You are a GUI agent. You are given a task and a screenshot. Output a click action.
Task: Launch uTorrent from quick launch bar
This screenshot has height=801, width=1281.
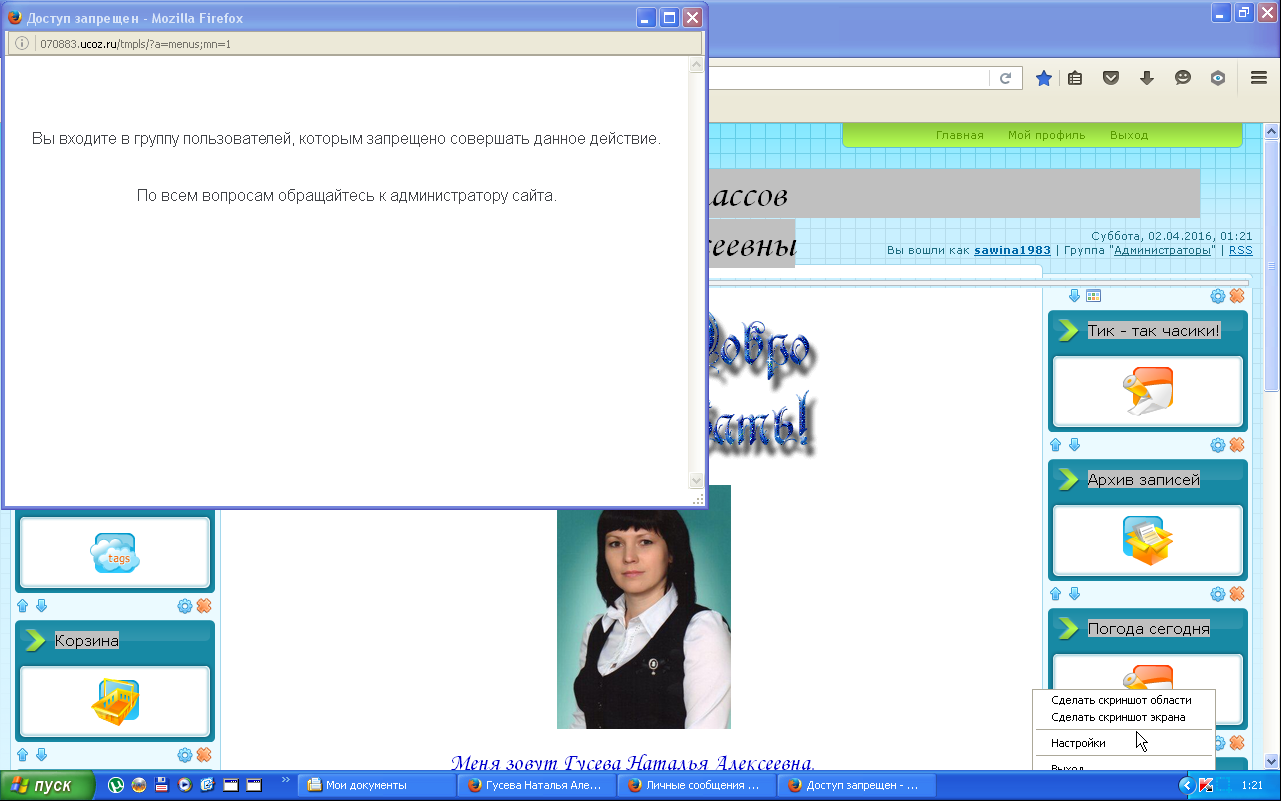116,786
